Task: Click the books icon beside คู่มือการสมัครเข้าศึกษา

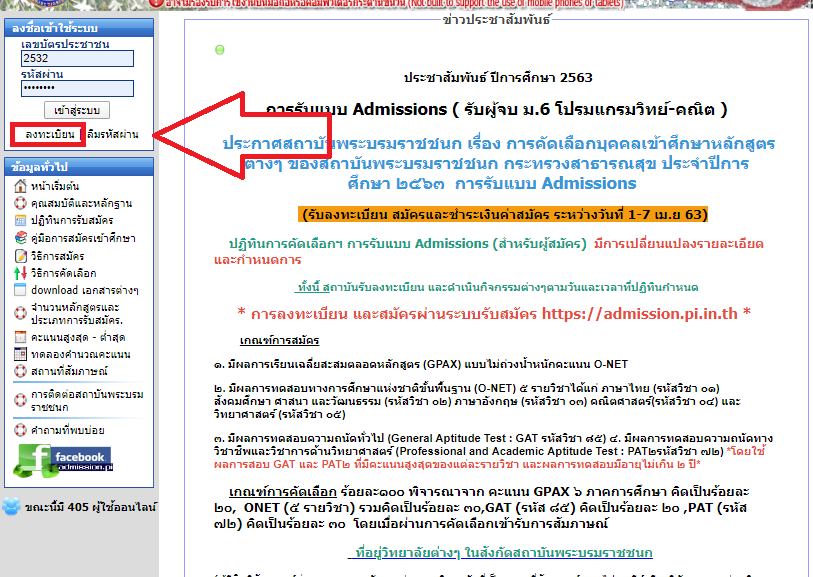Action: tap(20, 238)
